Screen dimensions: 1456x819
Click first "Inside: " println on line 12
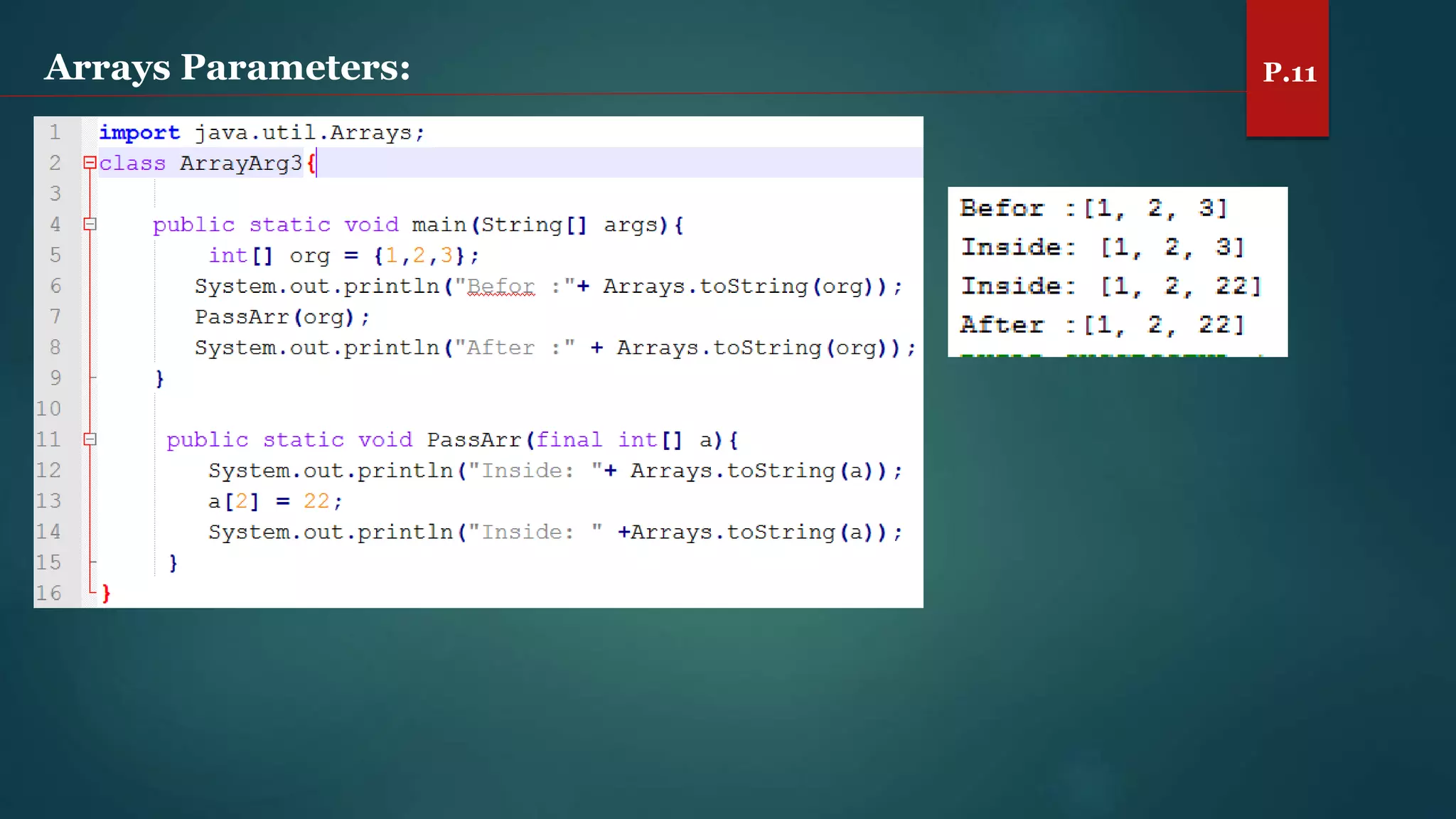(x=555, y=471)
